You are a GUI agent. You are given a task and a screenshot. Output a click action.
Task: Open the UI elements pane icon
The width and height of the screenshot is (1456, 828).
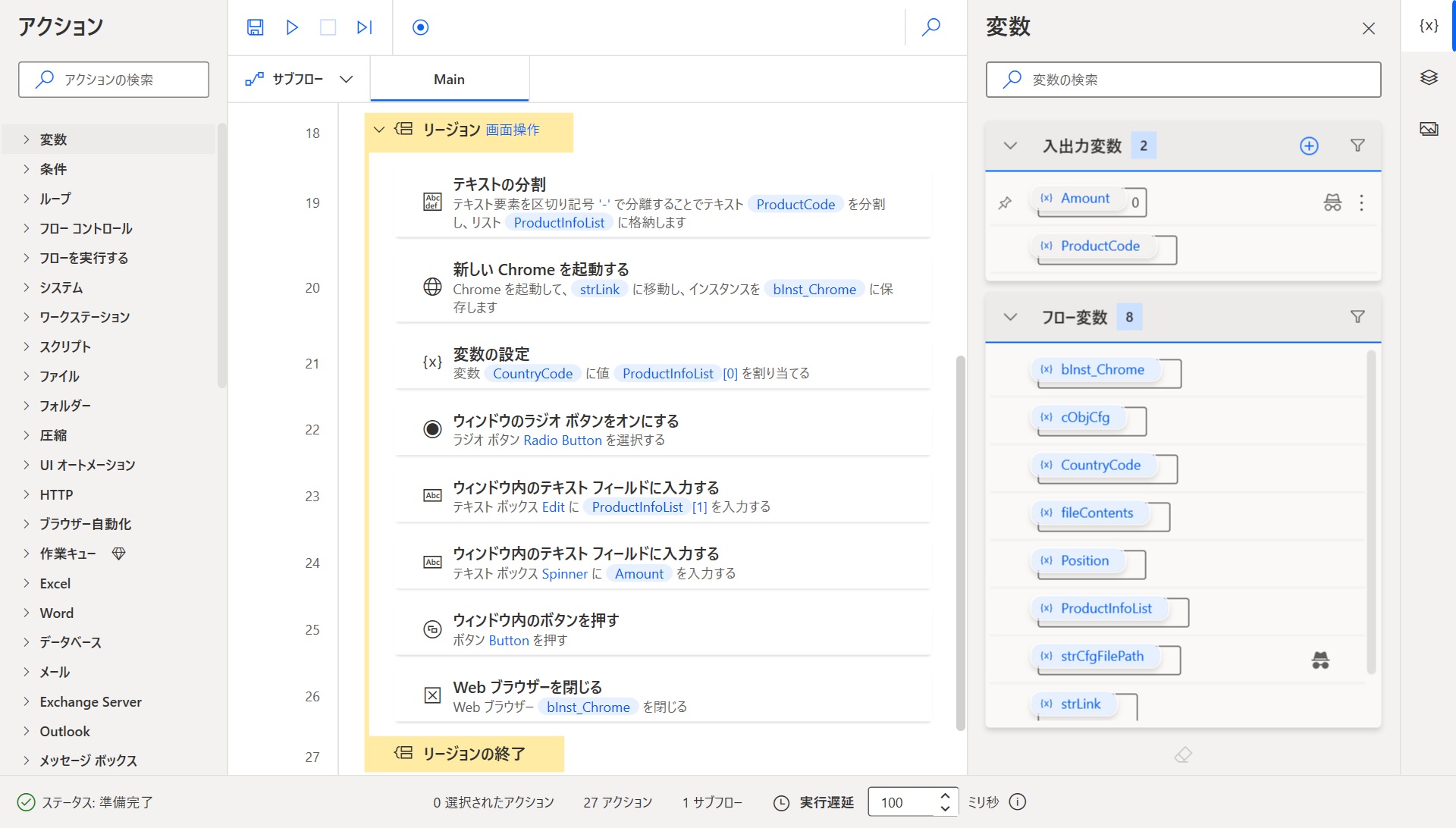point(1429,77)
